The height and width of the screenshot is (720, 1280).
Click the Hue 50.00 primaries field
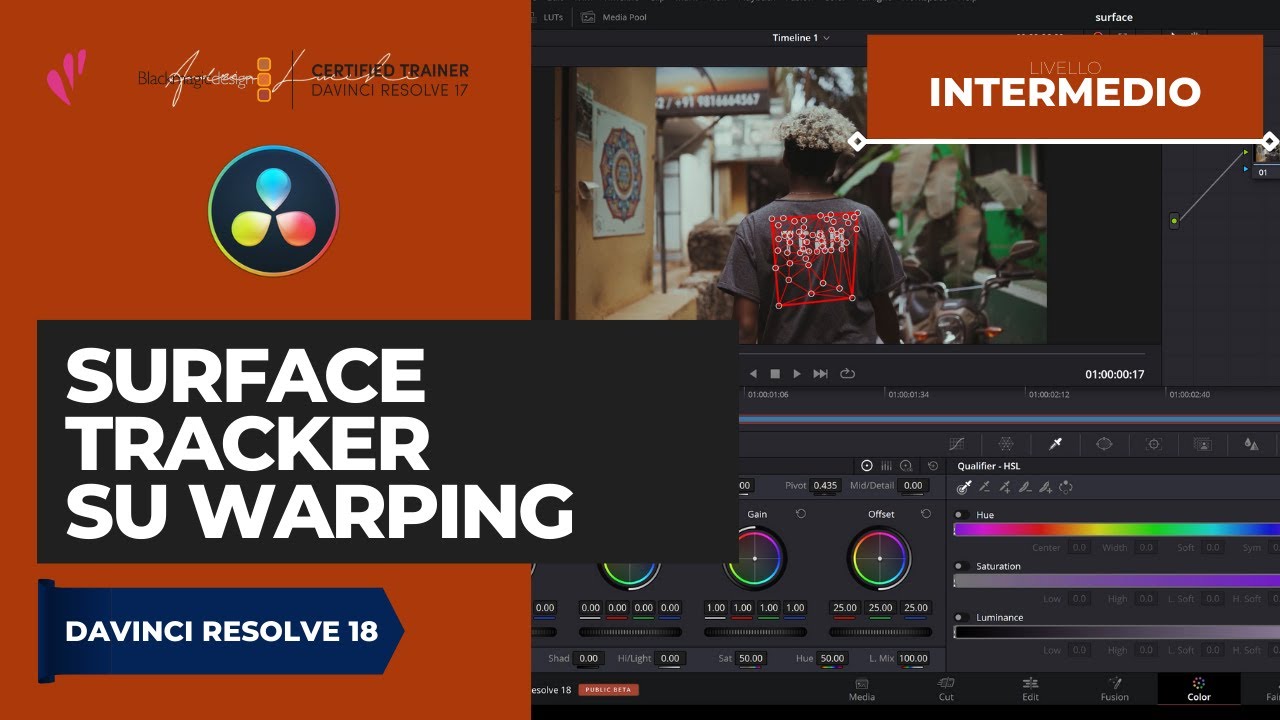831,658
